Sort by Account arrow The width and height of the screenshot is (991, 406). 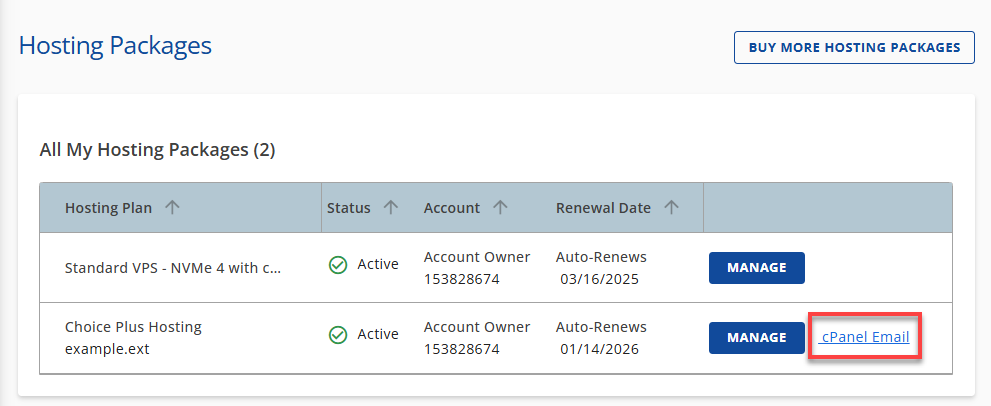(500, 207)
